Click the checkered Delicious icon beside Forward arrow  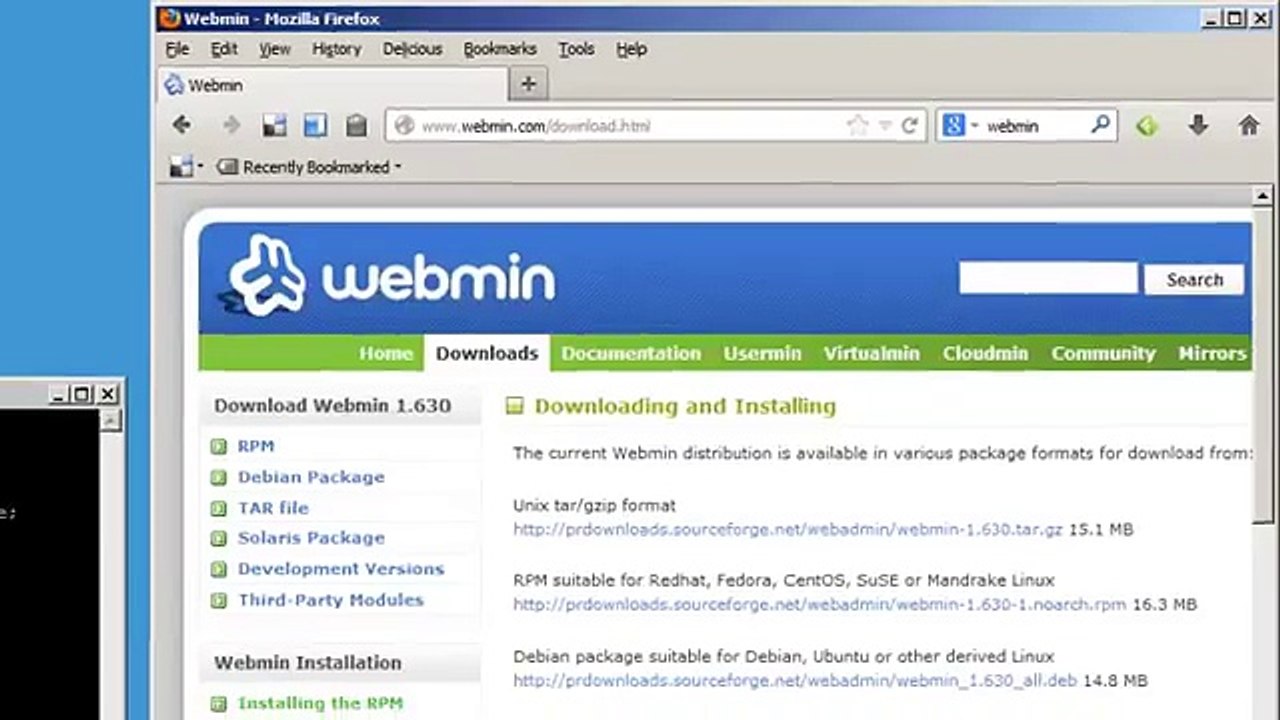point(274,125)
